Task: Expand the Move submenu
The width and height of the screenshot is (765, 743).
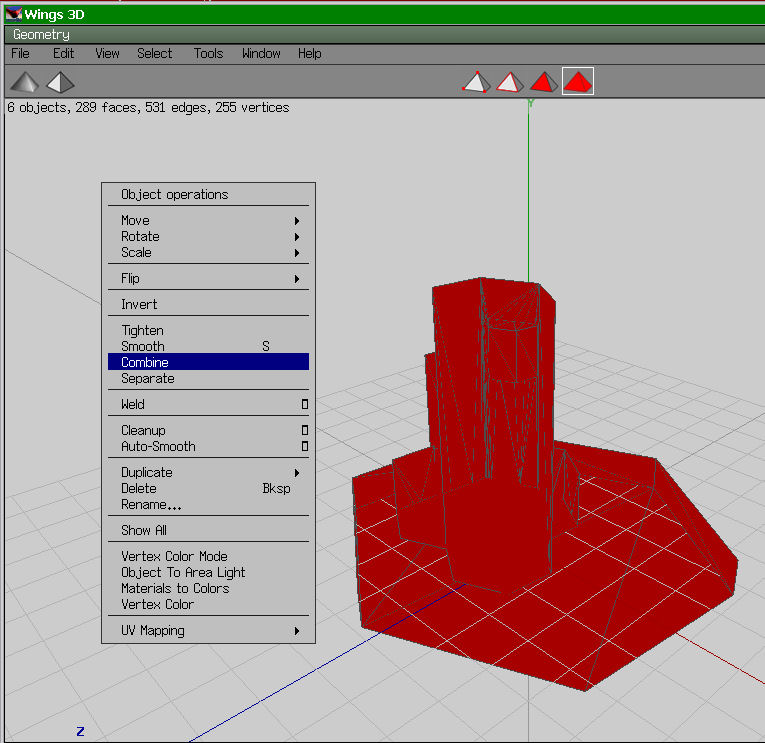Action: [208, 220]
